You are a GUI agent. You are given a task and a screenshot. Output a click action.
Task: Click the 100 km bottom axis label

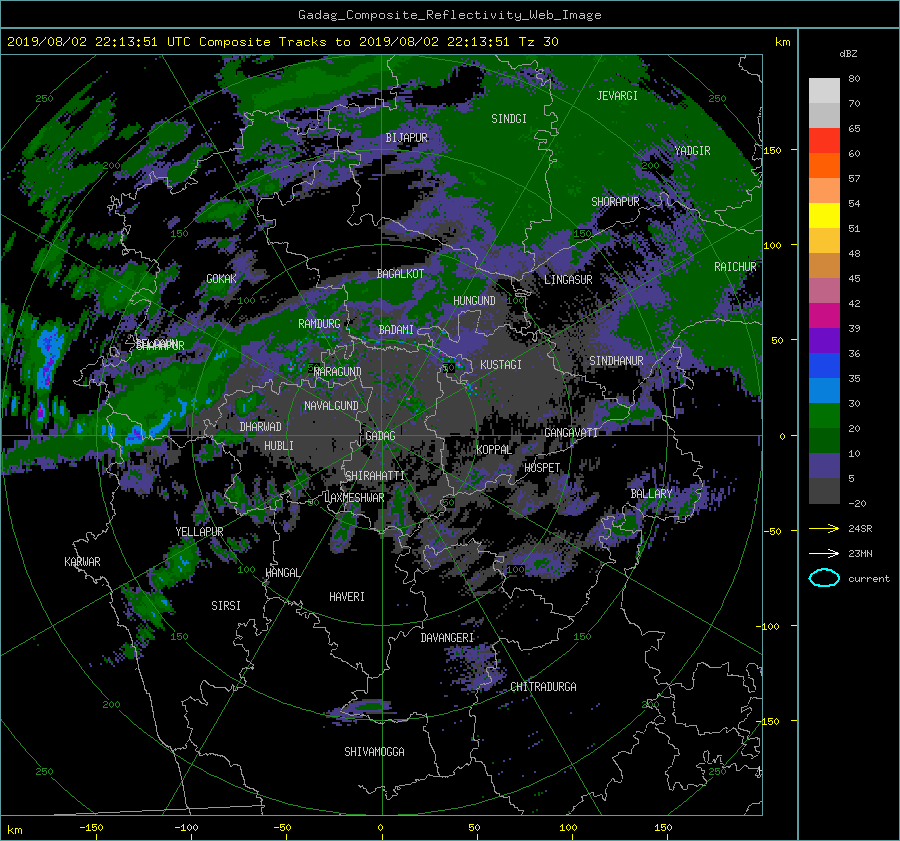[568, 828]
